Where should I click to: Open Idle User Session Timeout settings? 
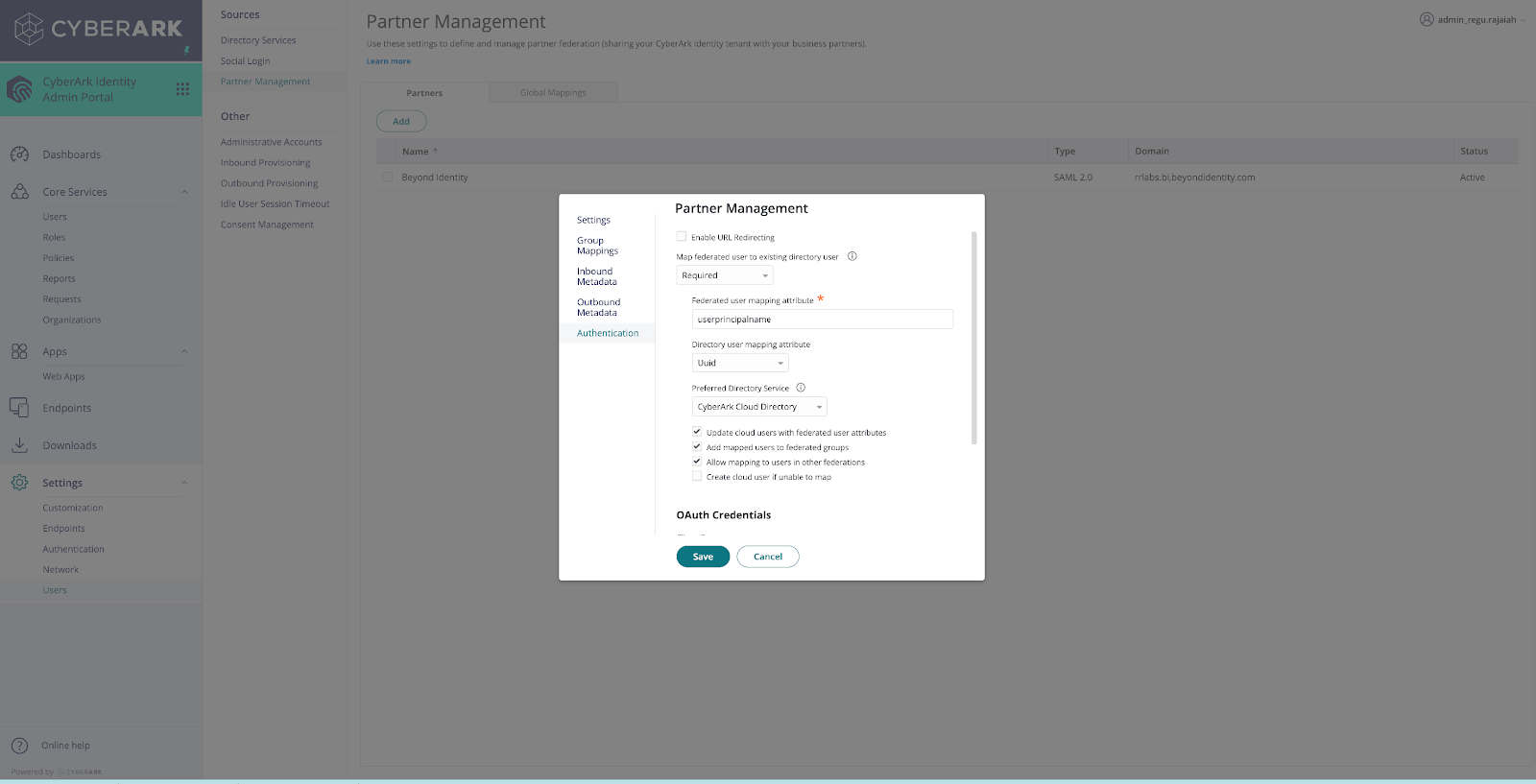point(275,203)
